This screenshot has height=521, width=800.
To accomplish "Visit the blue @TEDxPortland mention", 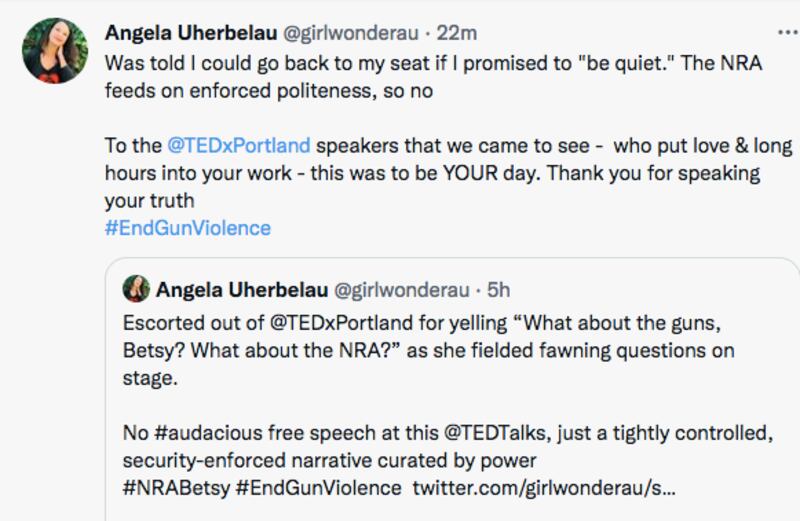I will click(238, 145).
